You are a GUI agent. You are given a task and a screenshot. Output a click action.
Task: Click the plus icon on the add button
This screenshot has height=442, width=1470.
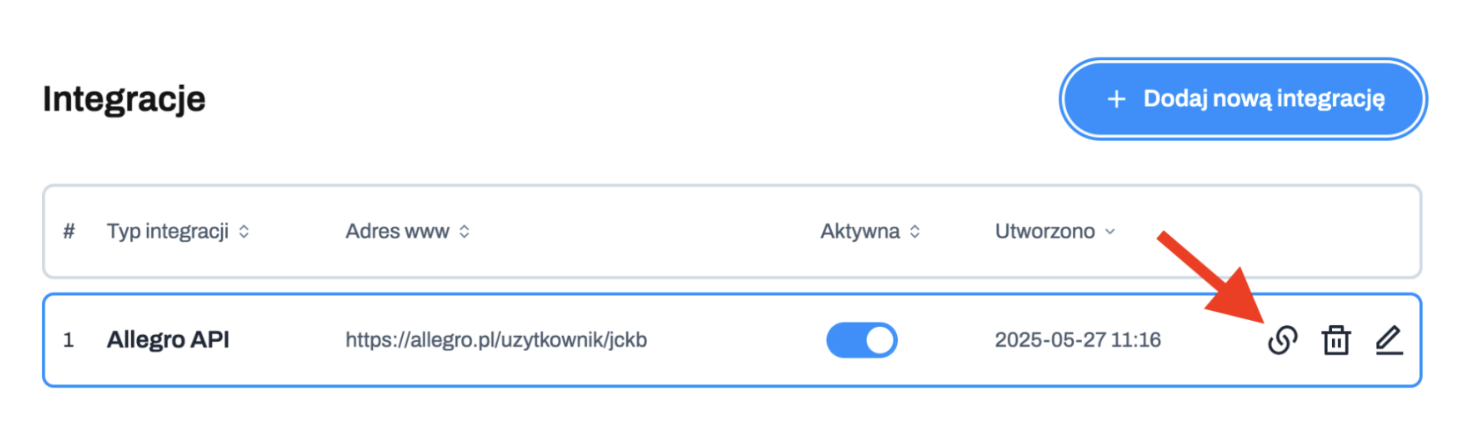pyautogui.click(x=1117, y=99)
